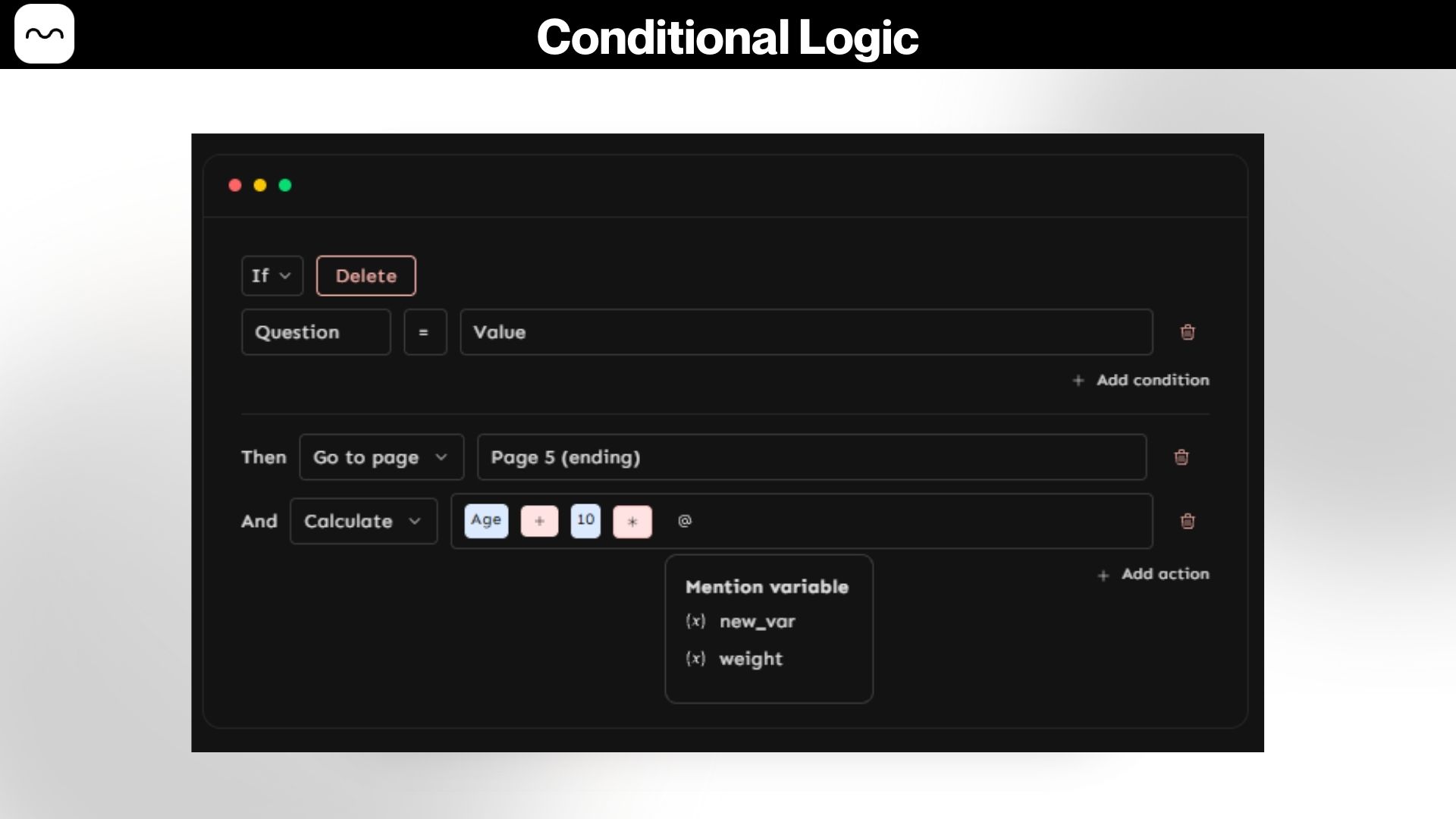Click the Add condition link
The image size is (1456, 819).
[1152, 380]
